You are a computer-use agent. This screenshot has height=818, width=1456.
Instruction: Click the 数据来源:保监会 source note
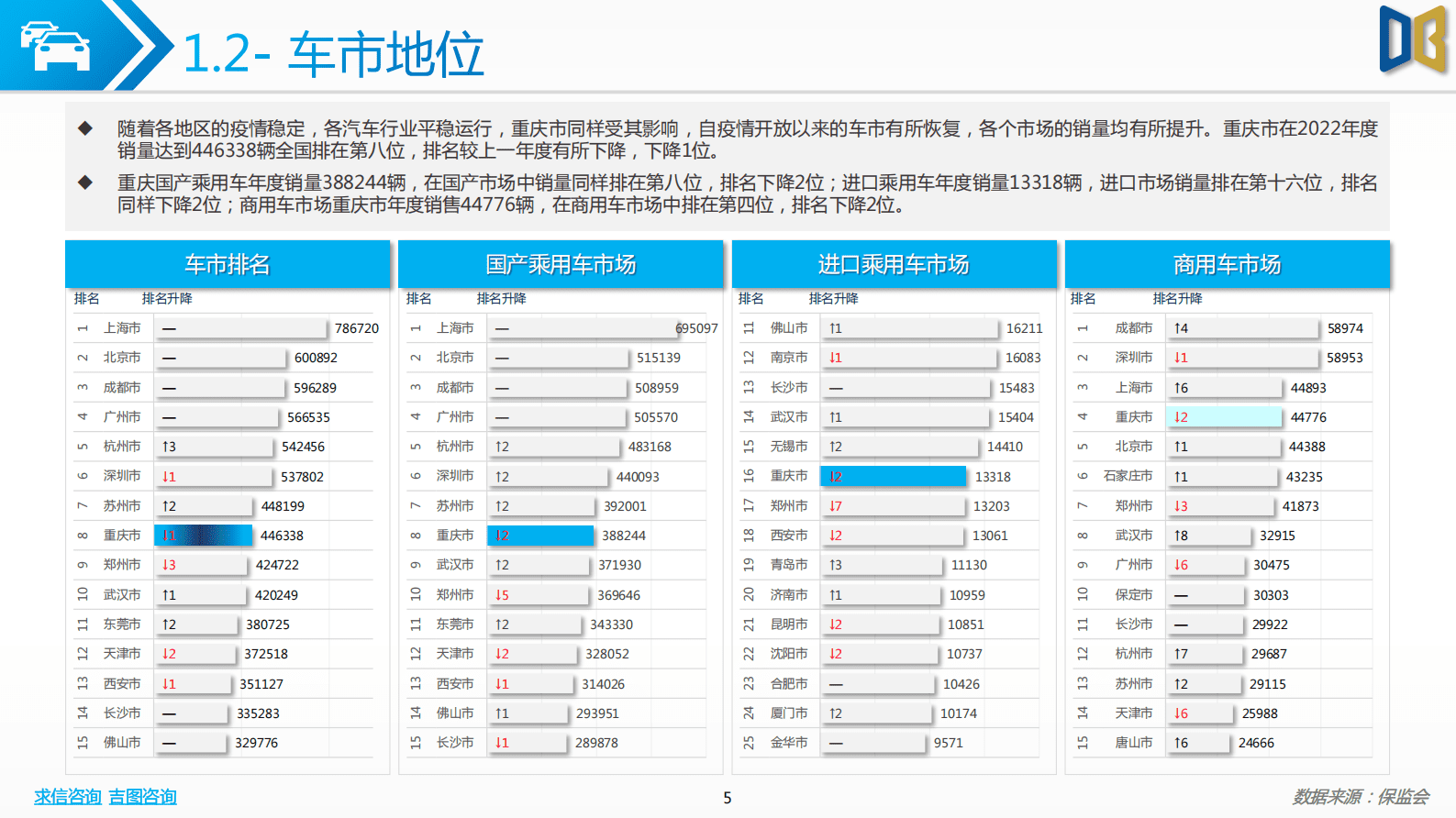pos(1361,797)
